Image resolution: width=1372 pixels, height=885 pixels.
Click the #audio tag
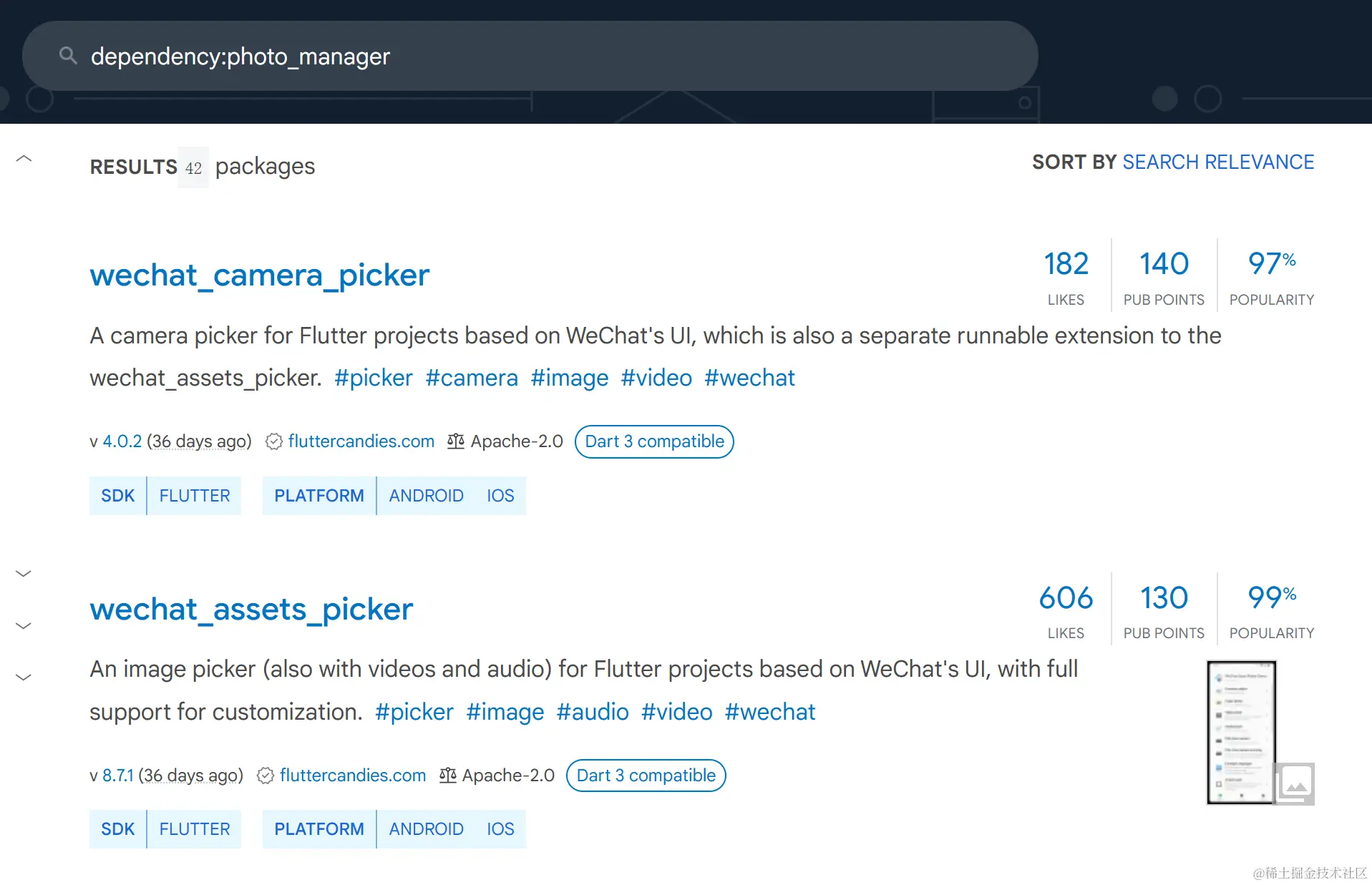click(593, 712)
